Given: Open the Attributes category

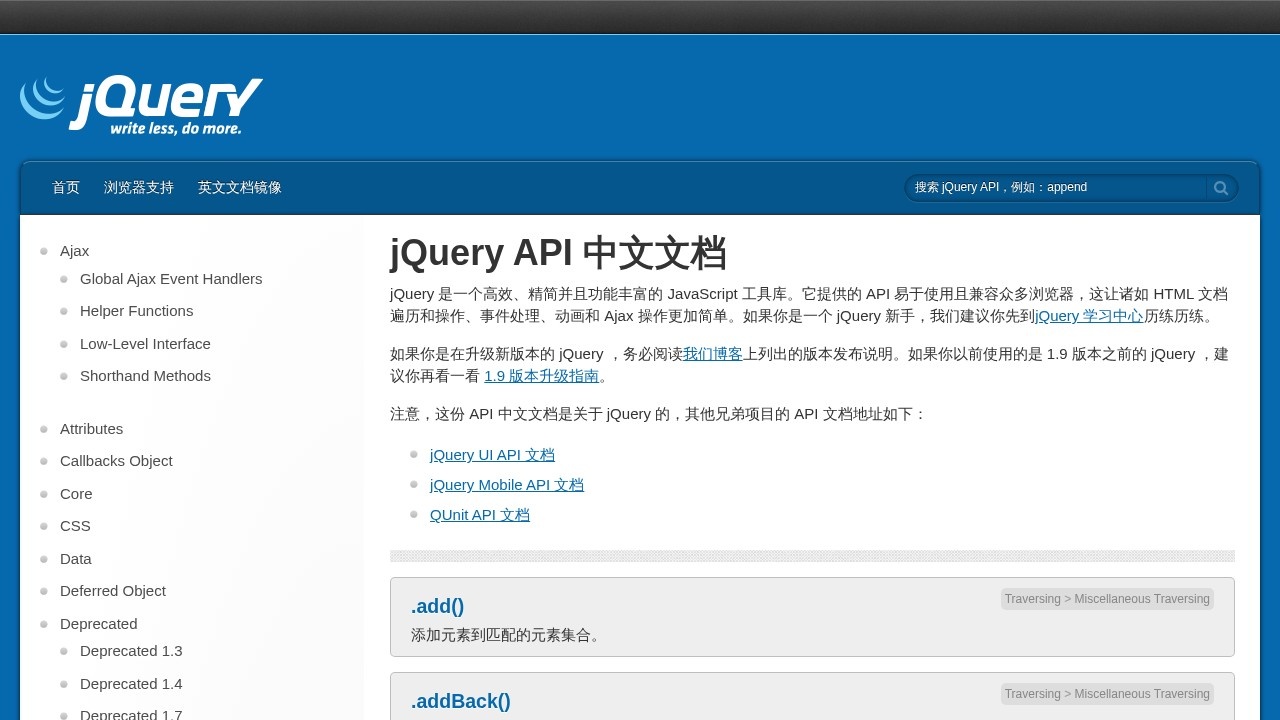Looking at the screenshot, I should (x=91, y=428).
